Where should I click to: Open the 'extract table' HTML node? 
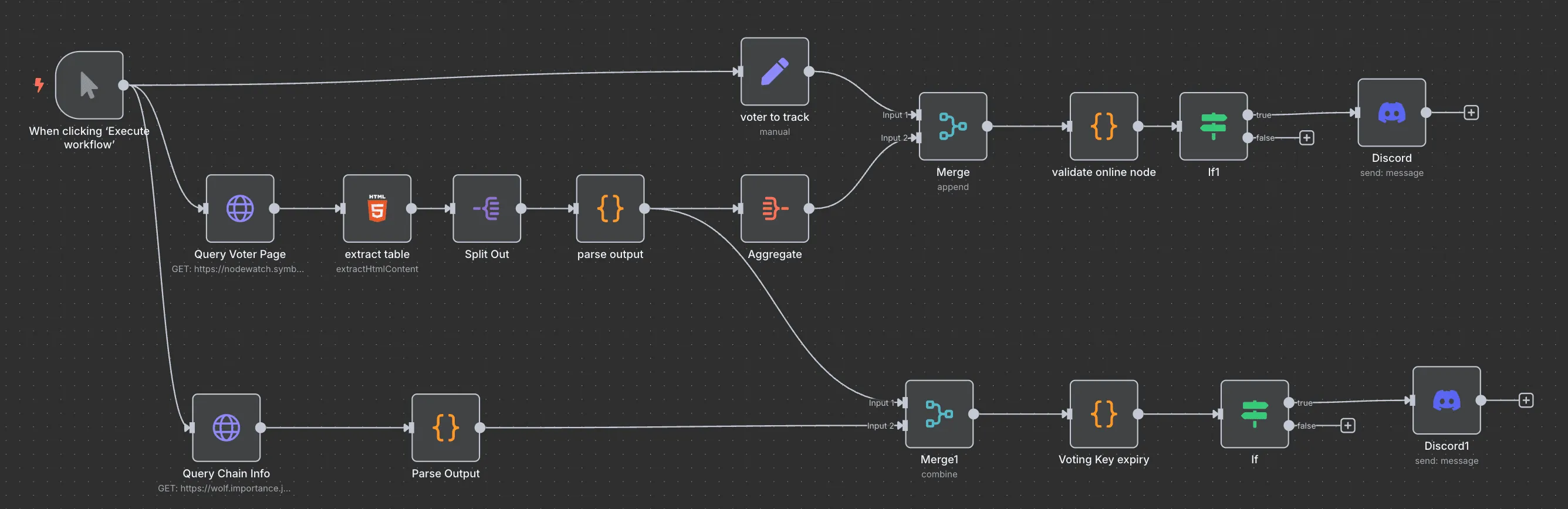[377, 209]
